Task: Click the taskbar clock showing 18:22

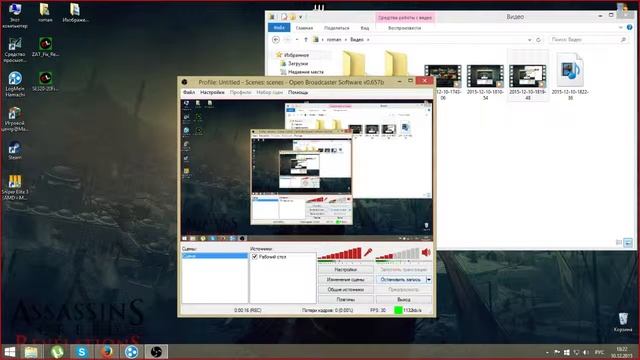Action: pos(622,352)
